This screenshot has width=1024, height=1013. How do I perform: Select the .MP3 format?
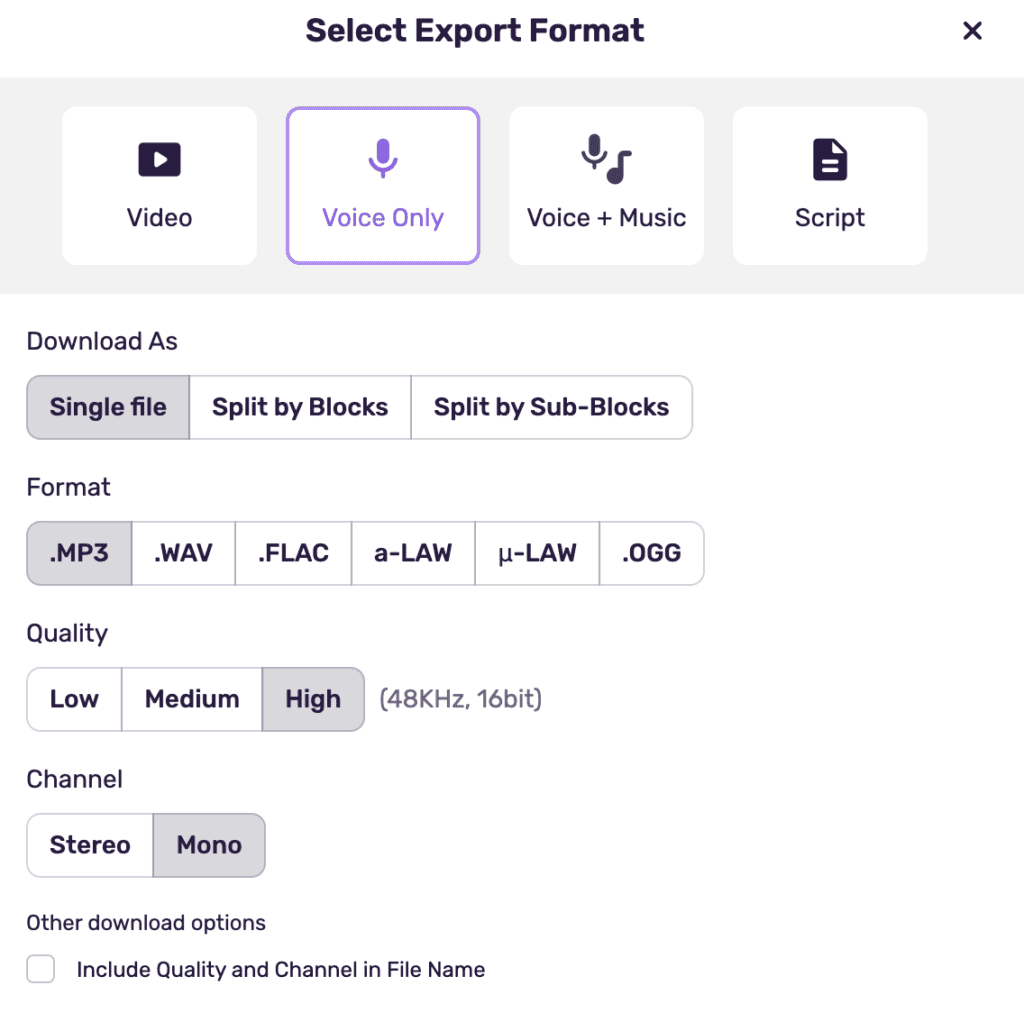tap(78, 553)
